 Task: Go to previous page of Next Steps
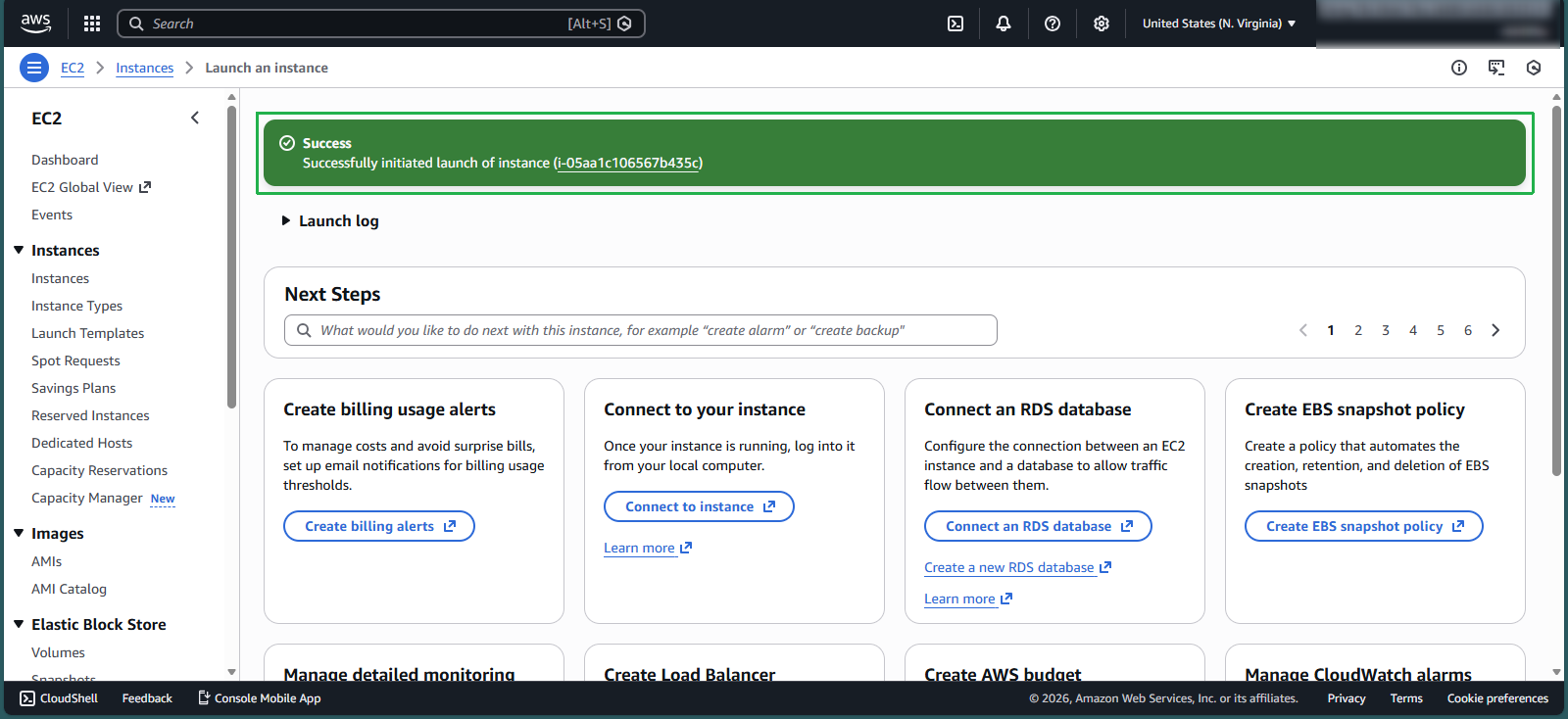coord(1303,330)
